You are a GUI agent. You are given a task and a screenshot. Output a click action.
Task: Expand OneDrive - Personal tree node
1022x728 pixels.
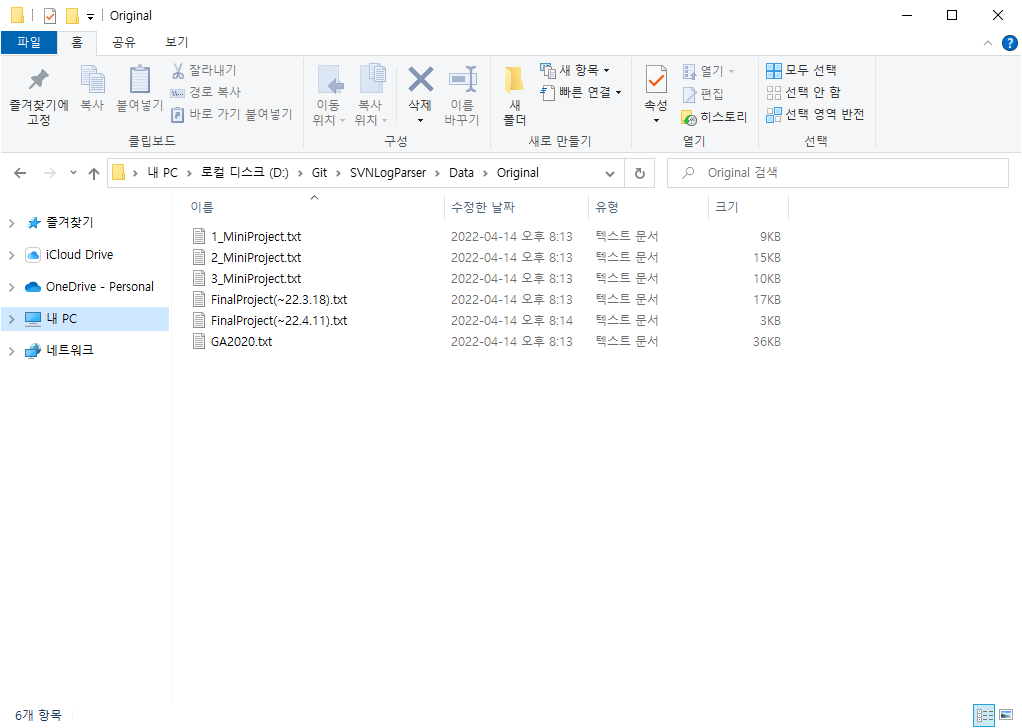pos(12,287)
